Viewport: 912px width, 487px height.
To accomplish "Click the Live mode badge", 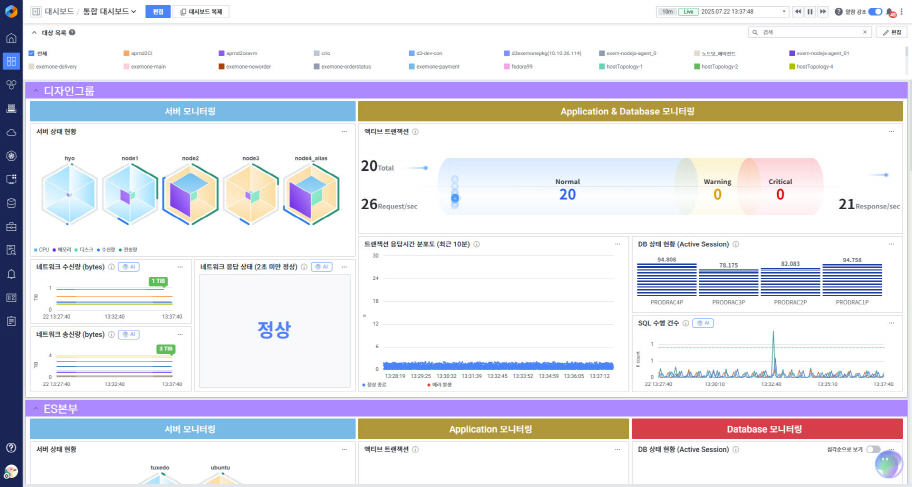I will click(x=688, y=12).
